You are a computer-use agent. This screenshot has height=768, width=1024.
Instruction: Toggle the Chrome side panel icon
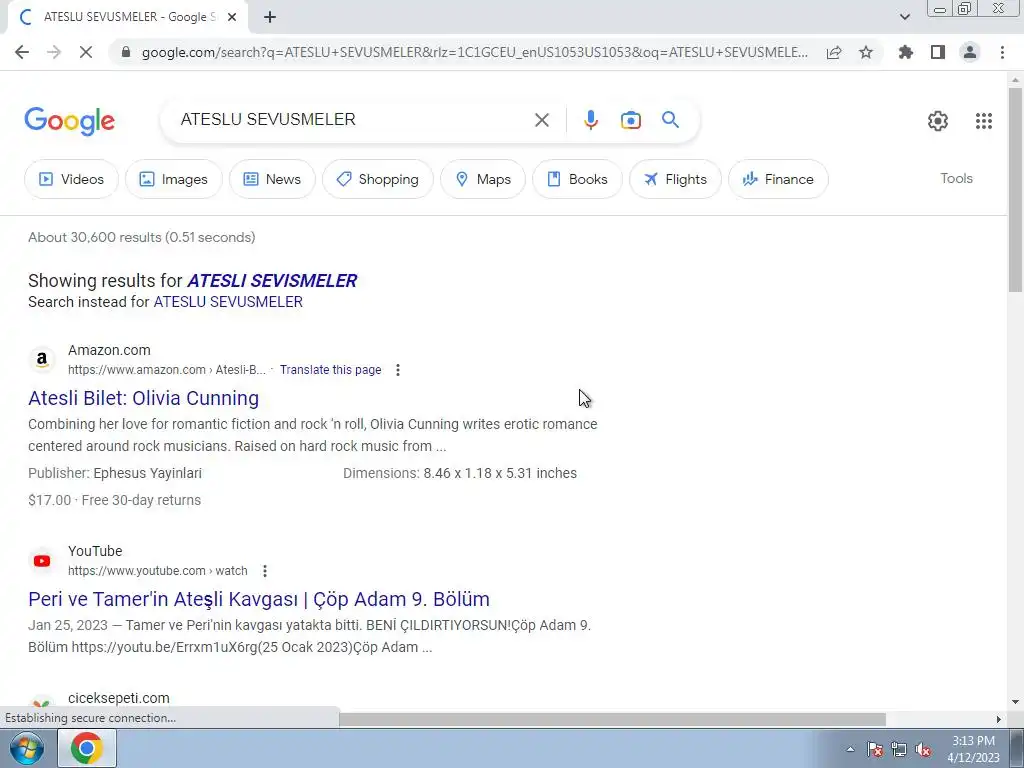tap(938, 52)
